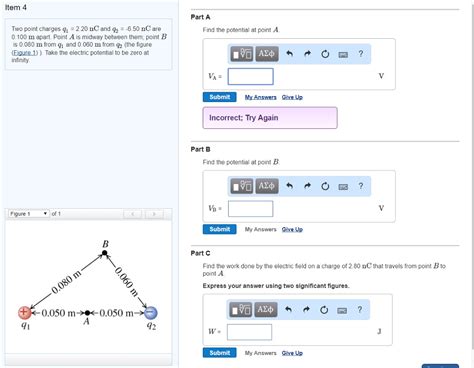Click the W answer input field
Screen dimensions: 474x368
pos(249,332)
